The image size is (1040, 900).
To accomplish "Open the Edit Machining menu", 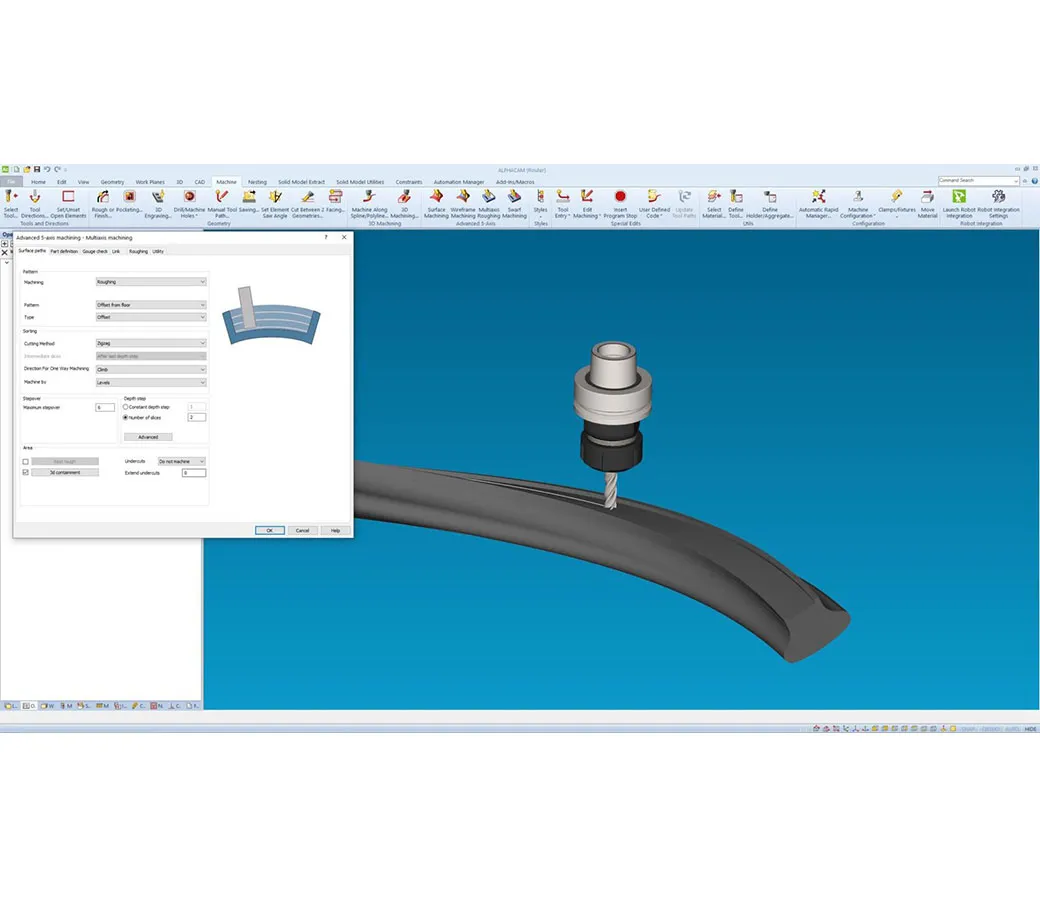I will pos(587,203).
